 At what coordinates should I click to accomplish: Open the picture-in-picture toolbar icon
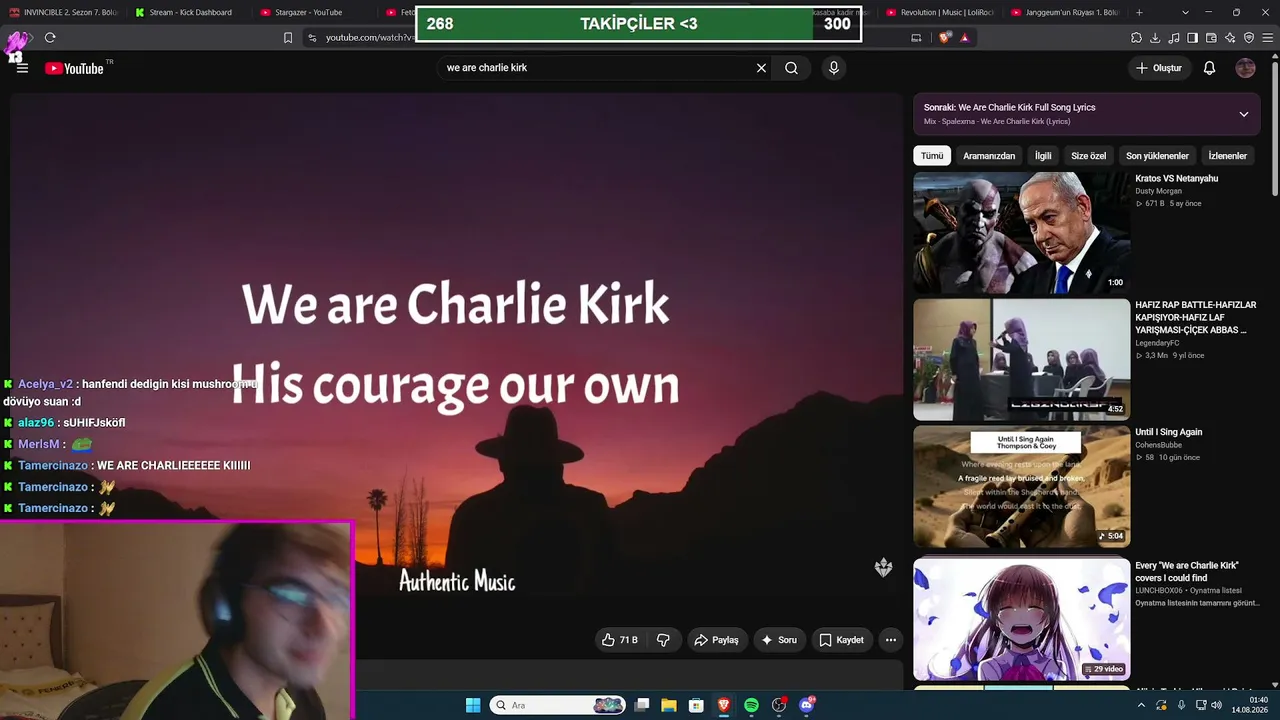916,38
